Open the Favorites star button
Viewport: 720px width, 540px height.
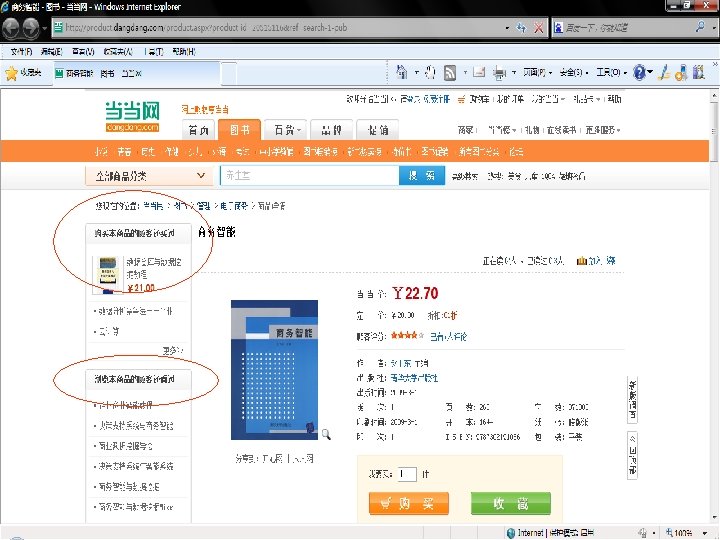coord(23,73)
